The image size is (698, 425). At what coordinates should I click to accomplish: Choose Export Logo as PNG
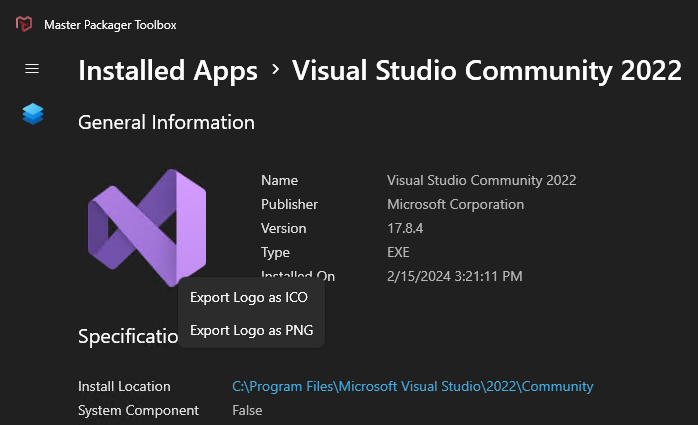point(252,330)
